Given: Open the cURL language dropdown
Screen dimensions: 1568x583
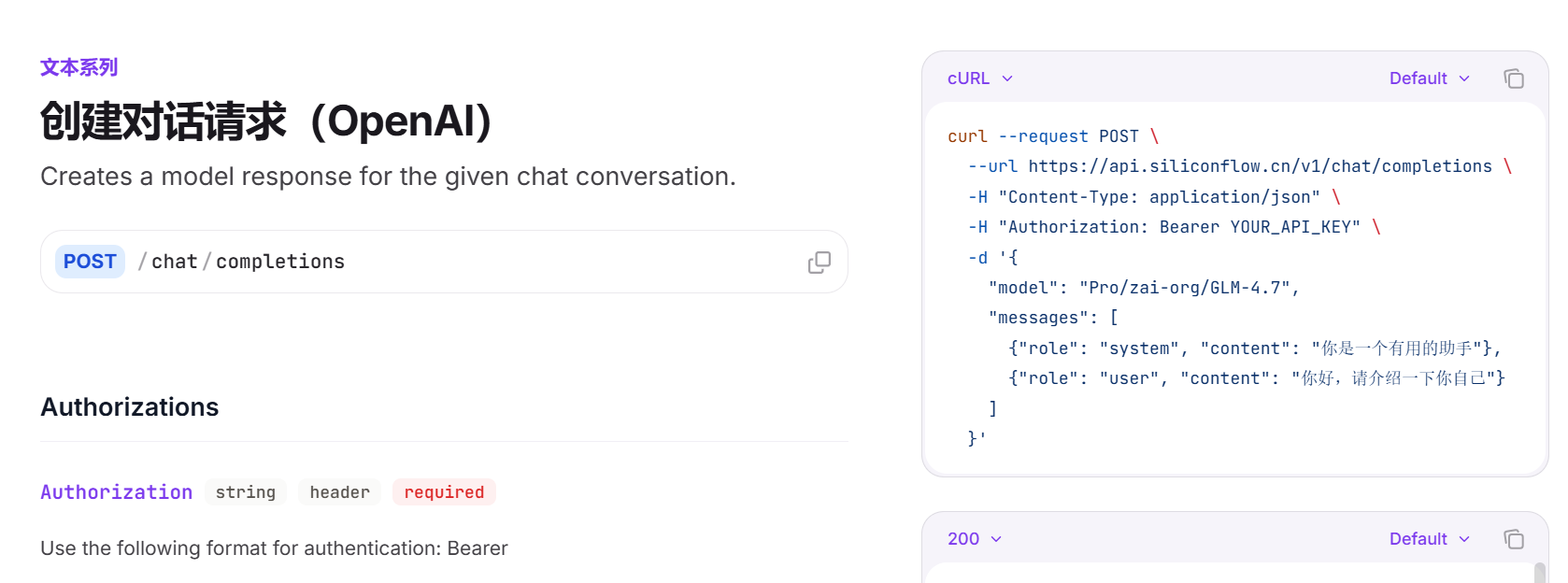Looking at the screenshot, I should 980,78.
